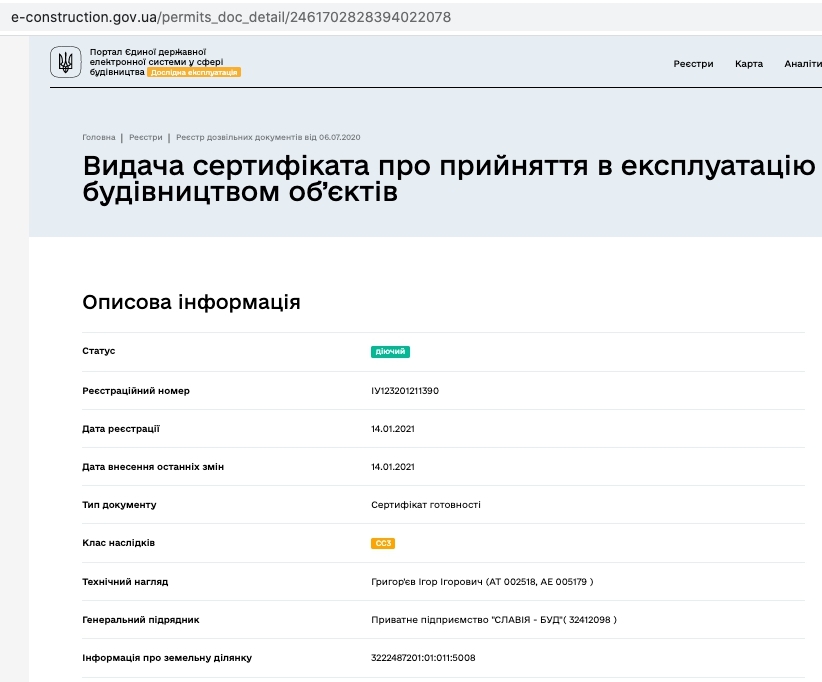This screenshot has height=682, width=822.
Task: Select the Сертифікат готовності document type text
Action: click(426, 505)
